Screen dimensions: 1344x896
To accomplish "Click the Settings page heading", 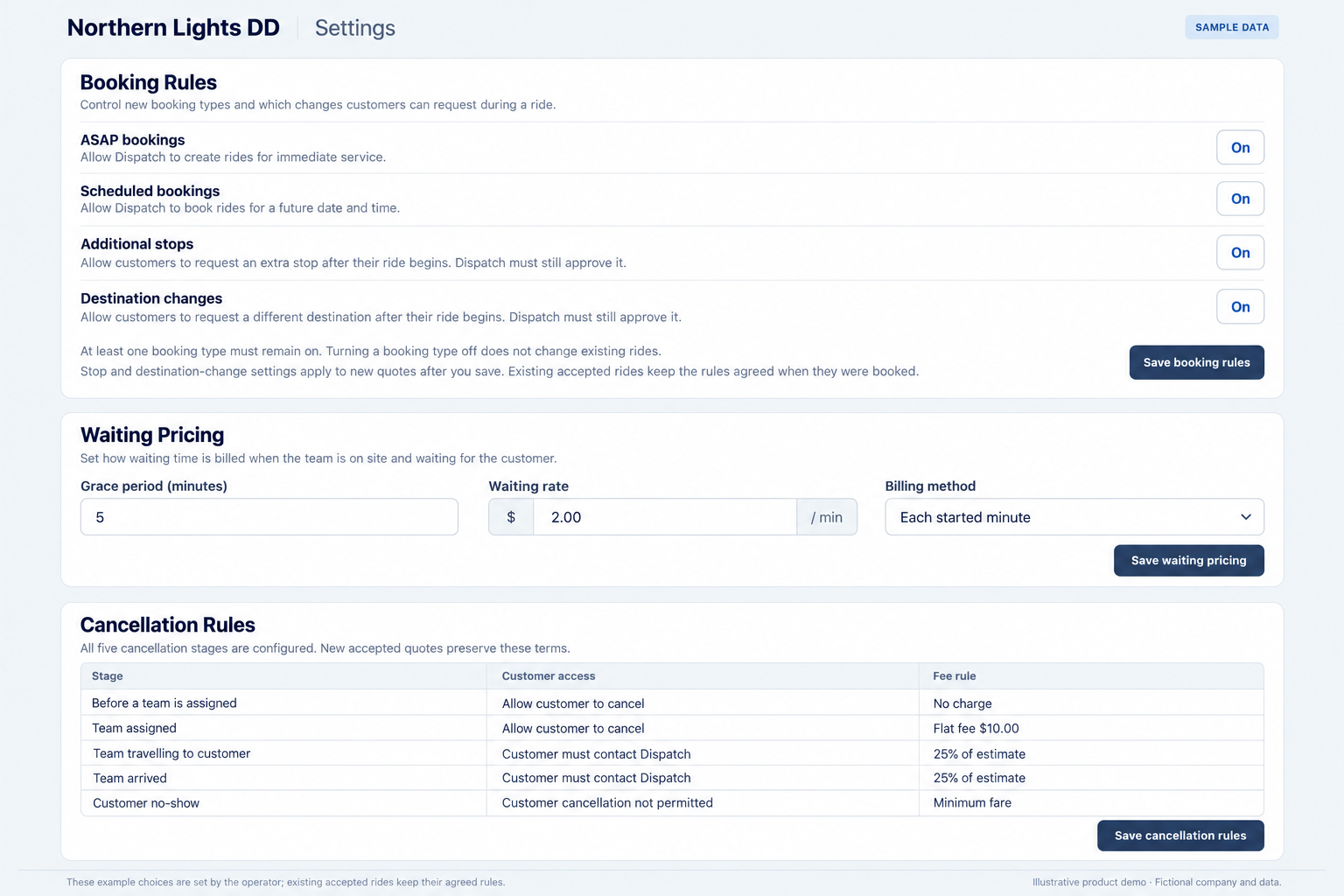I will 355,28.
